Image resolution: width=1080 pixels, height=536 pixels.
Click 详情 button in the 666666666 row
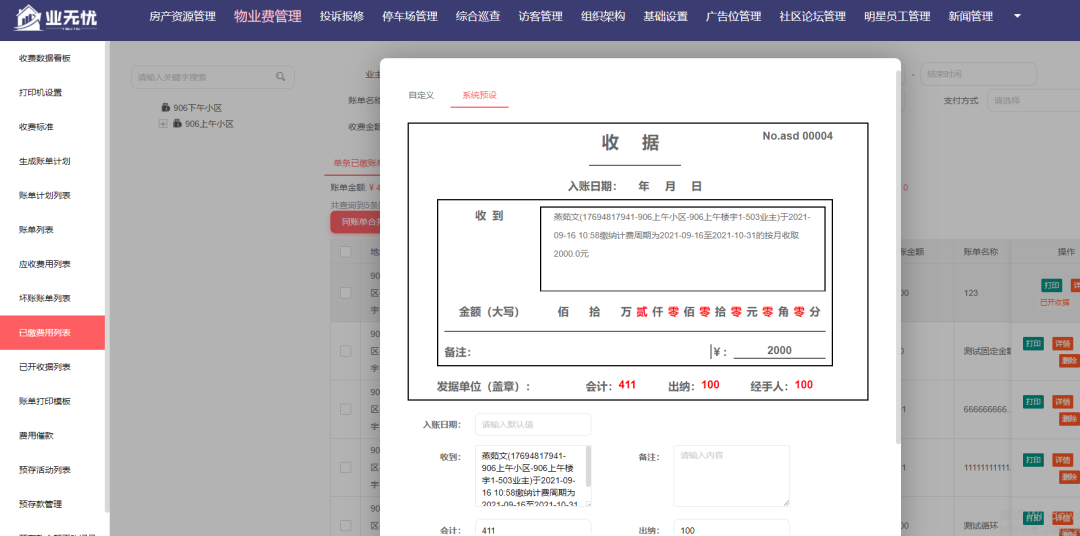point(1062,402)
